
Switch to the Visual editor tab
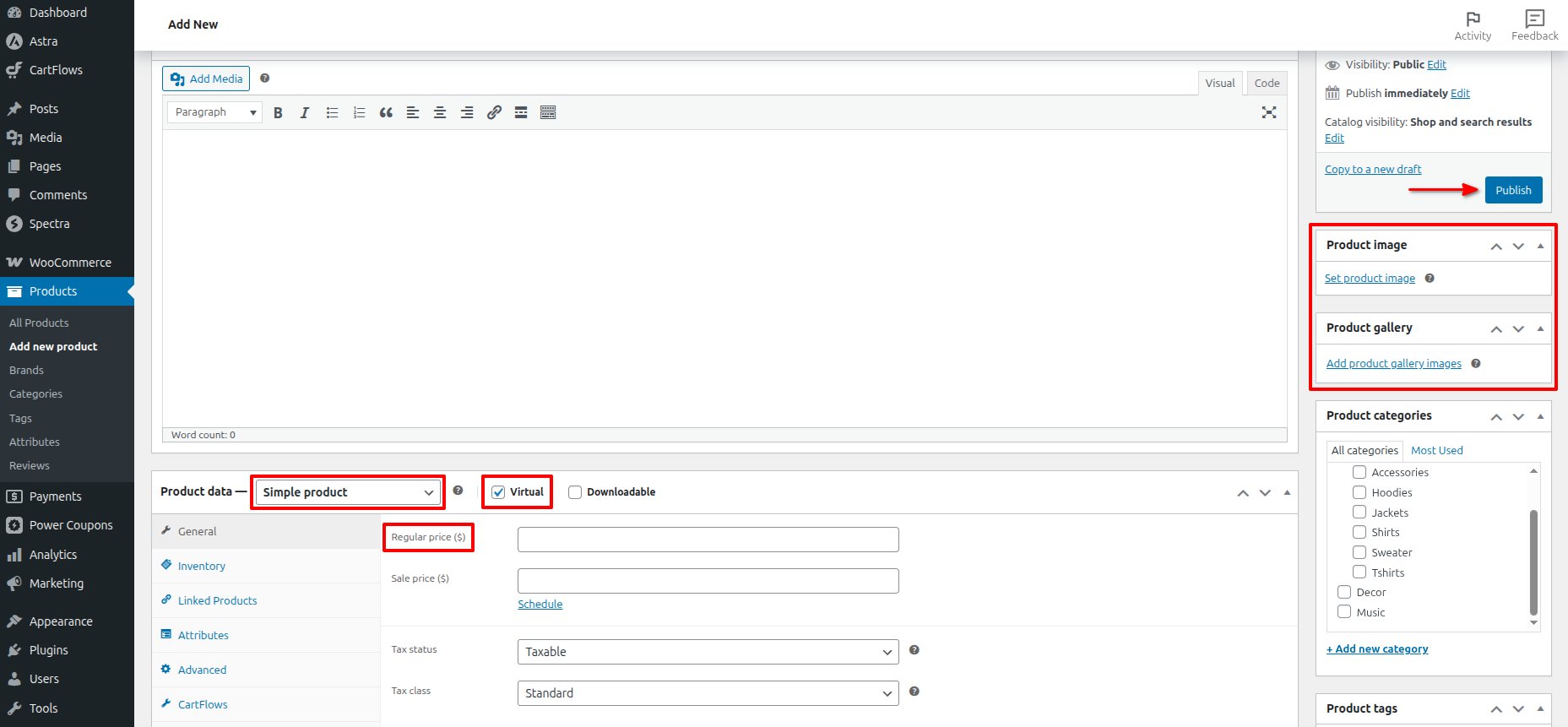(1219, 83)
